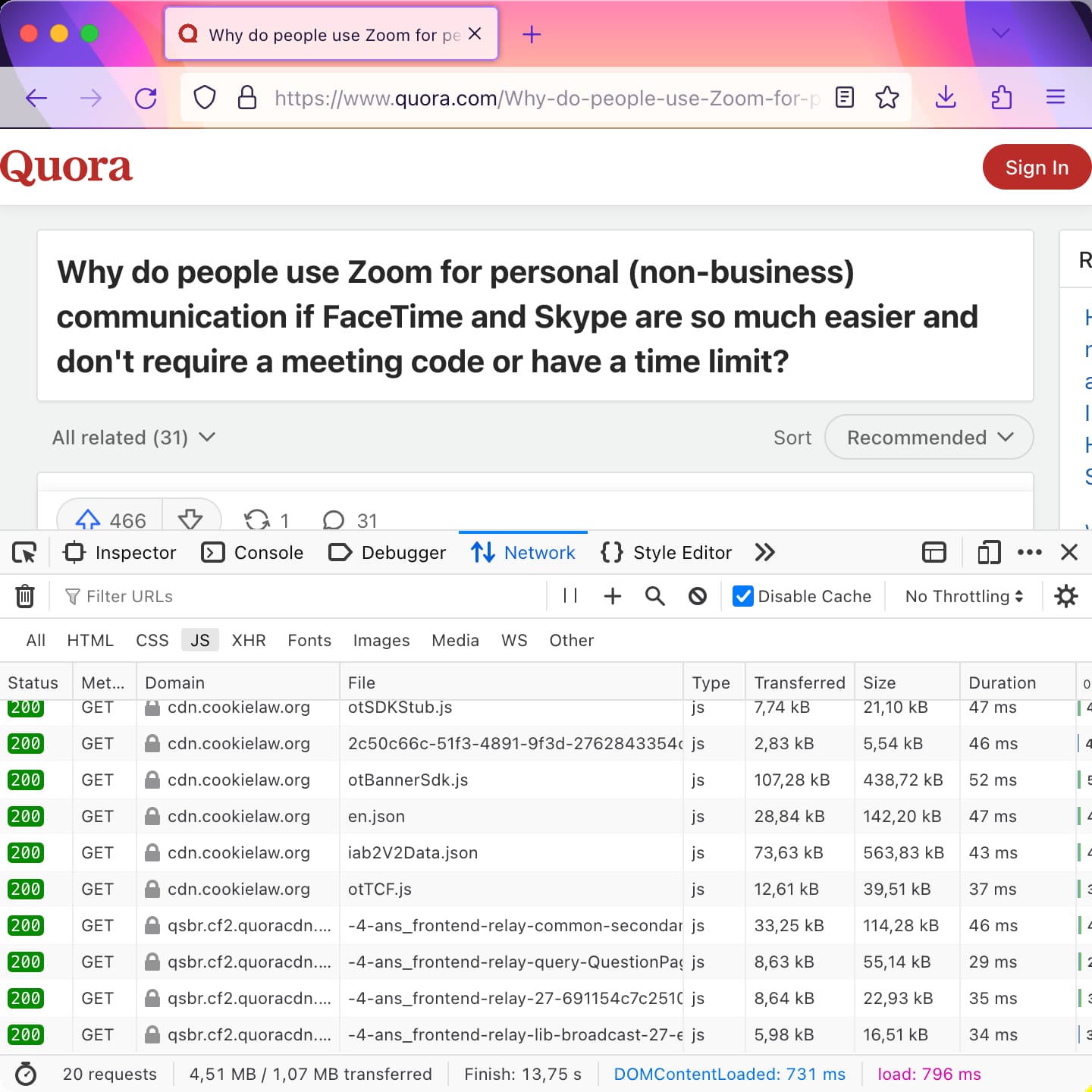Open the network request search
The height and width of the screenshot is (1092, 1092).
point(654,596)
